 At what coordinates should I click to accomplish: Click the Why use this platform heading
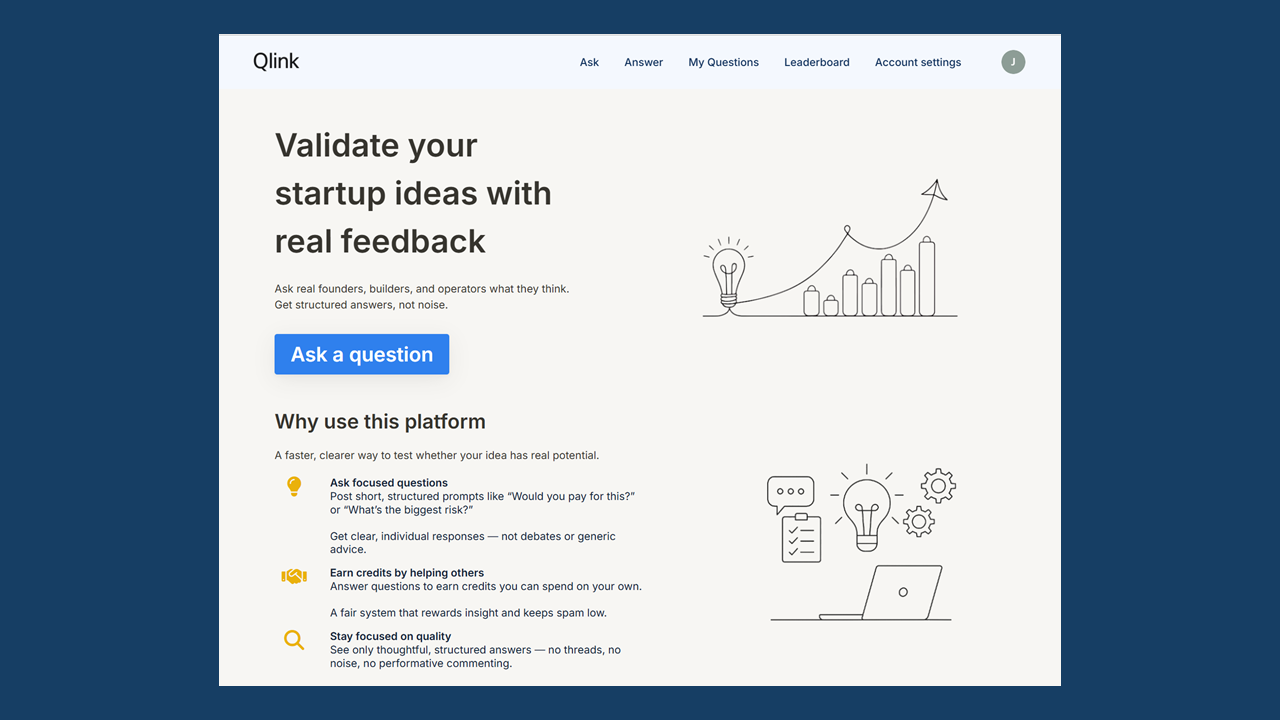point(380,421)
